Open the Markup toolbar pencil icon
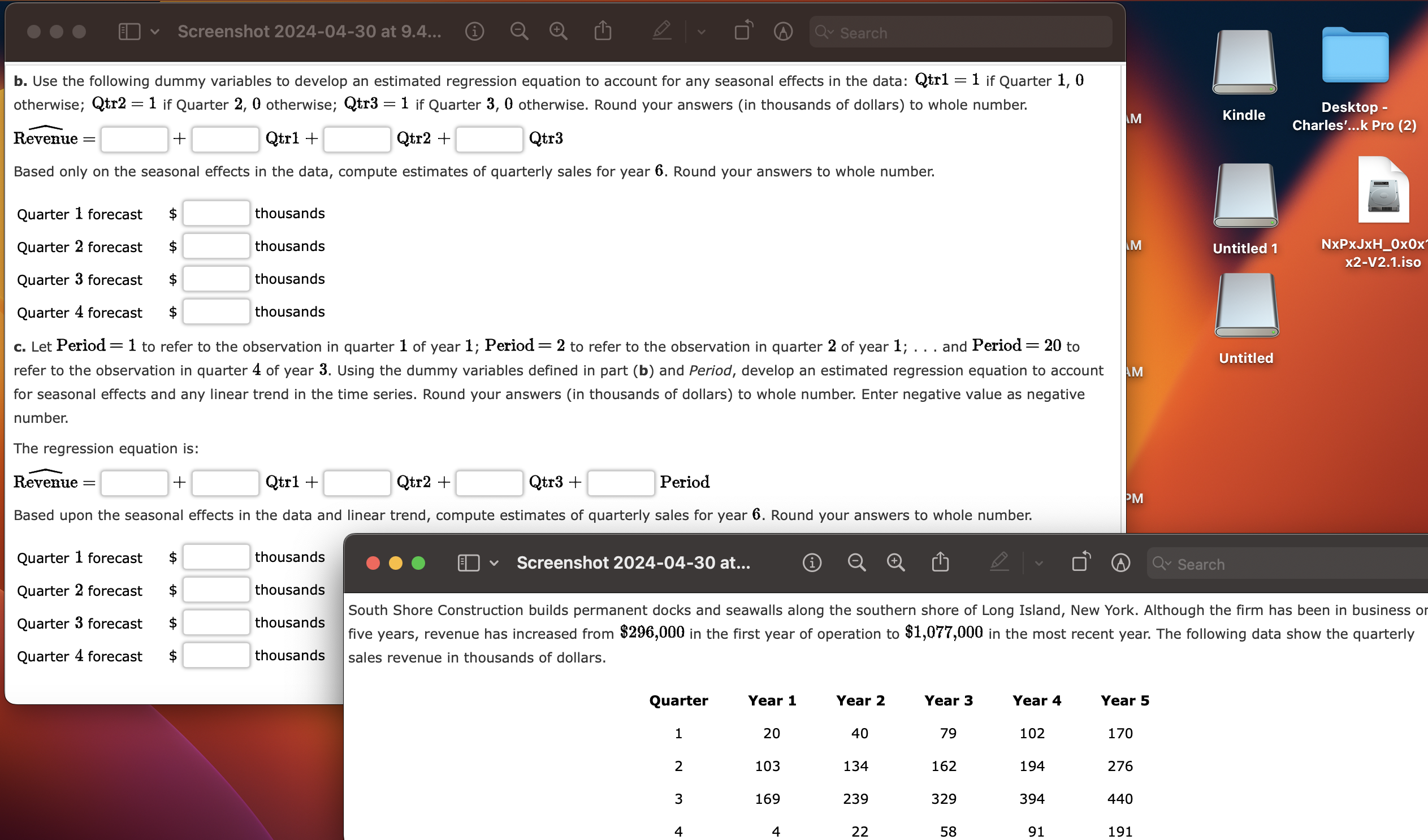The height and width of the screenshot is (840, 1428). click(x=661, y=32)
